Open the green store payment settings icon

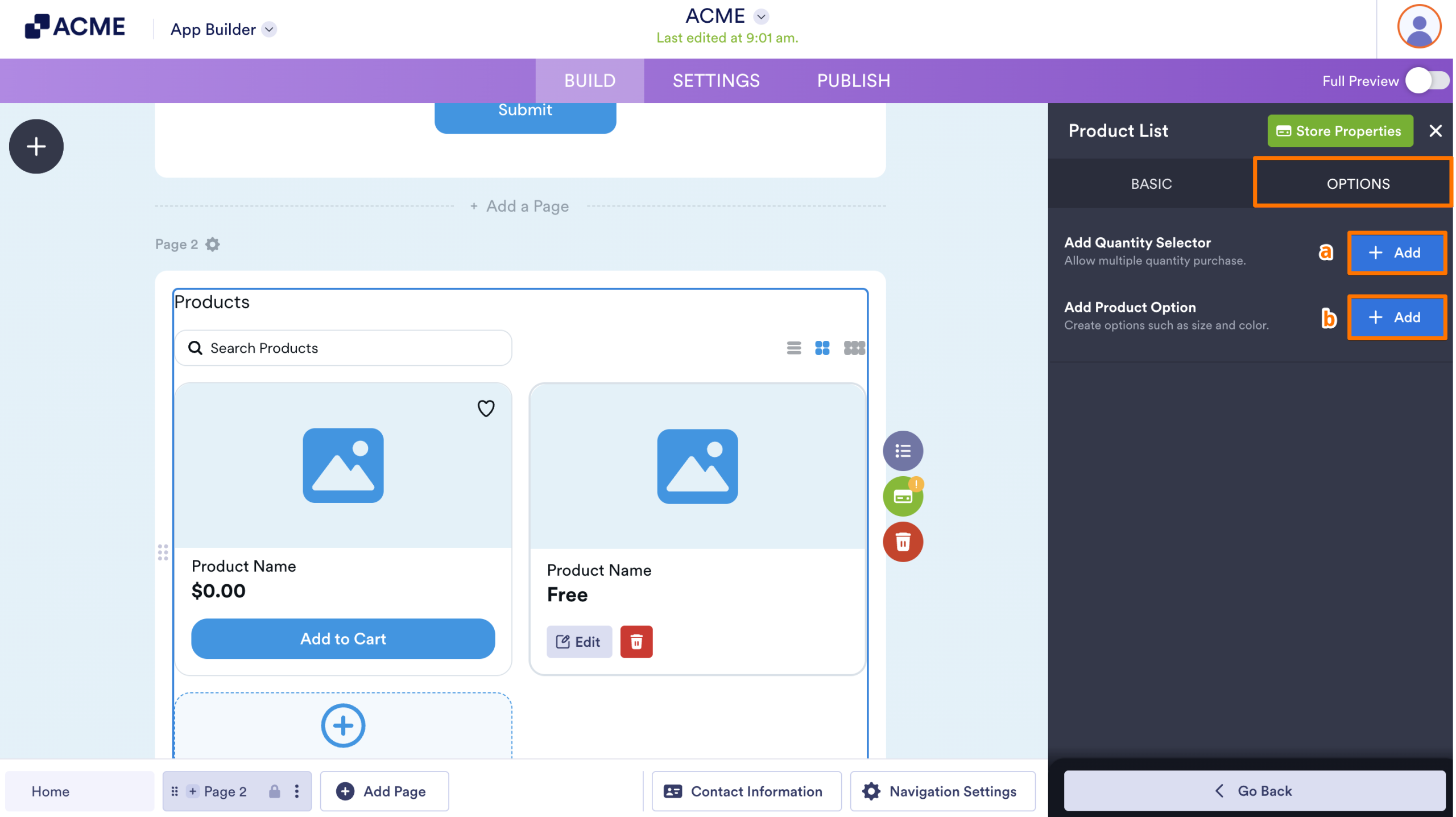pos(904,497)
